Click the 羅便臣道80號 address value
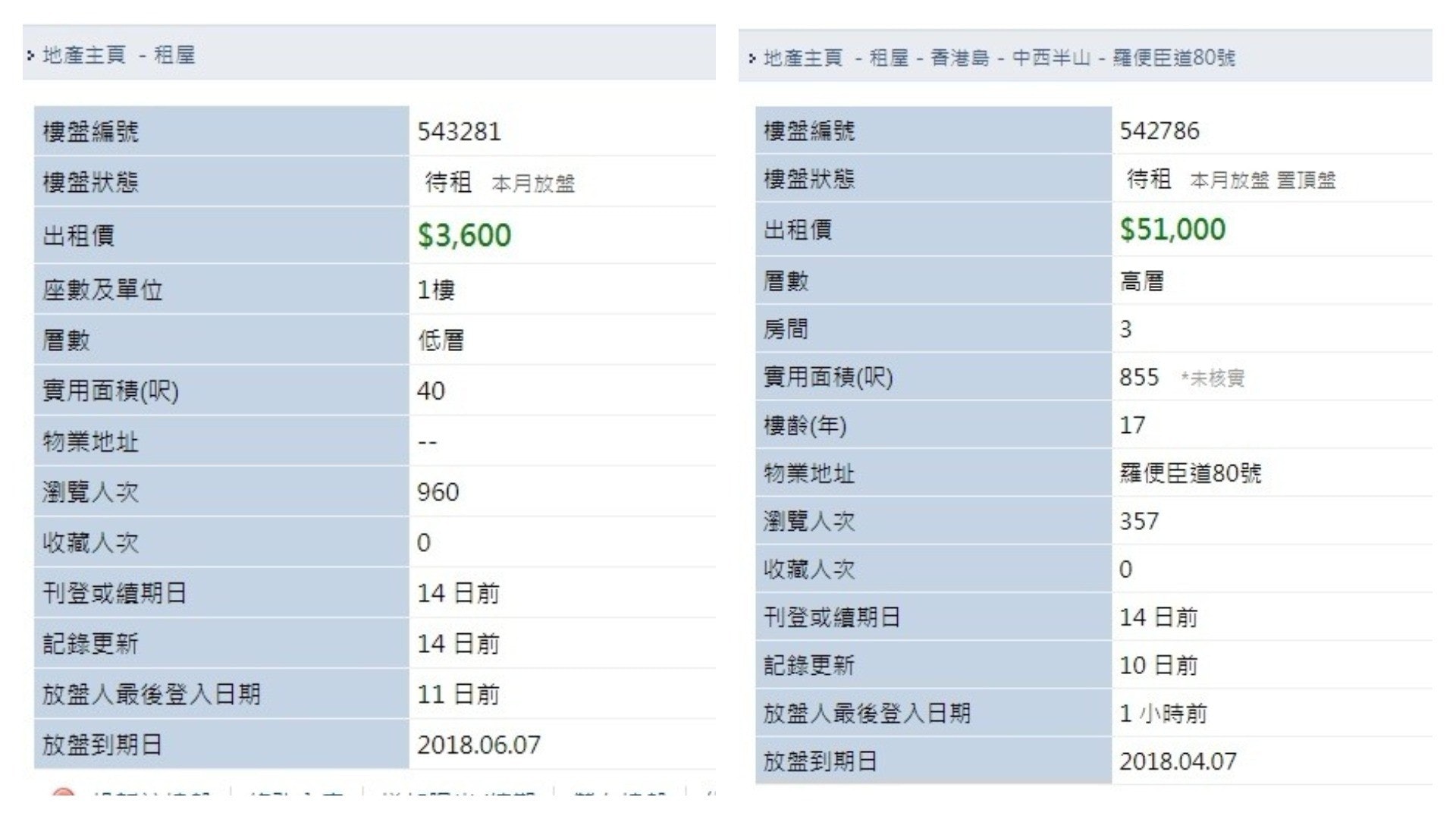Viewport: 1456px width, 819px height. (x=1191, y=473)
